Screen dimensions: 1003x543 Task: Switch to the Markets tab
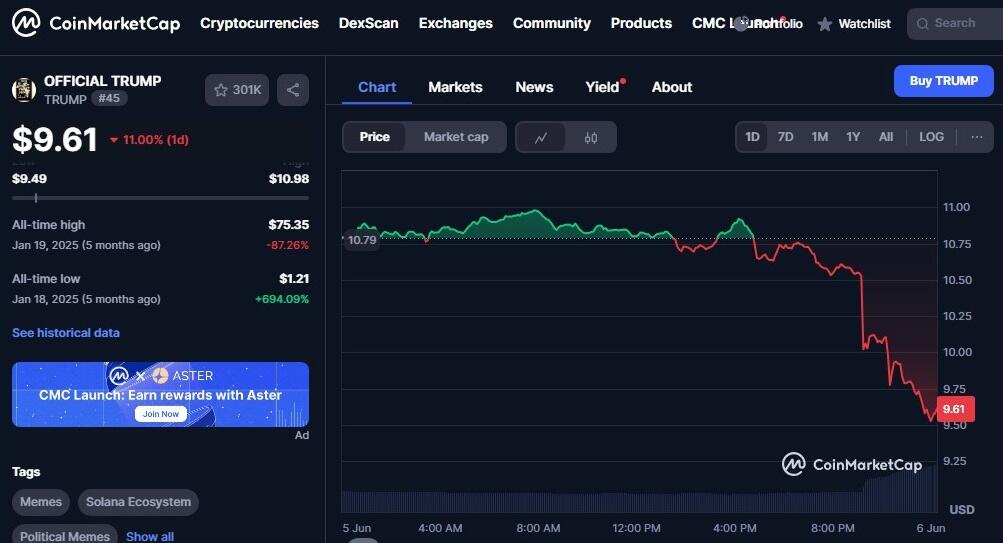(455, 87)
